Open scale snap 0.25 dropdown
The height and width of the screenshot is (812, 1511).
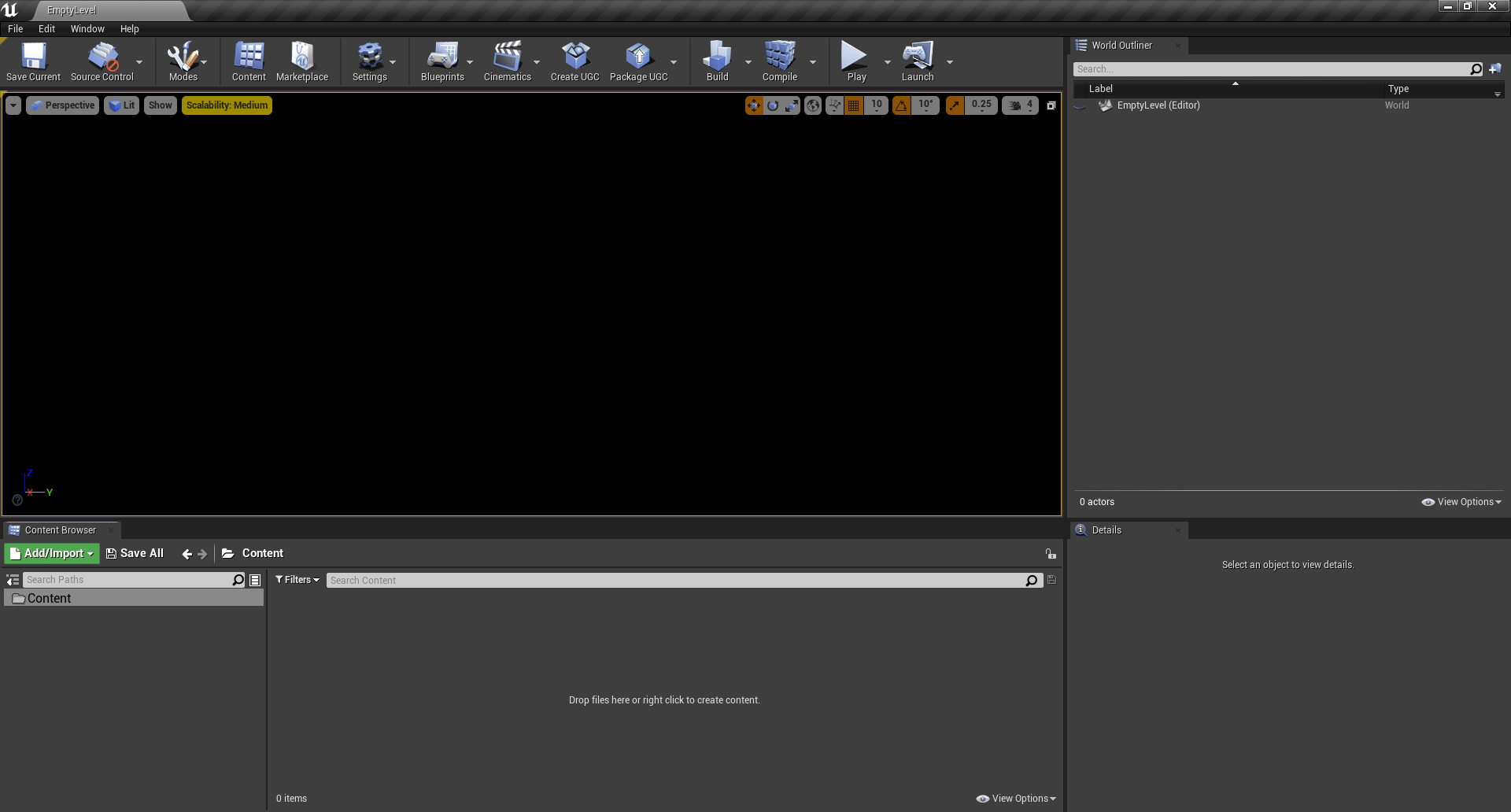(981, 105)
